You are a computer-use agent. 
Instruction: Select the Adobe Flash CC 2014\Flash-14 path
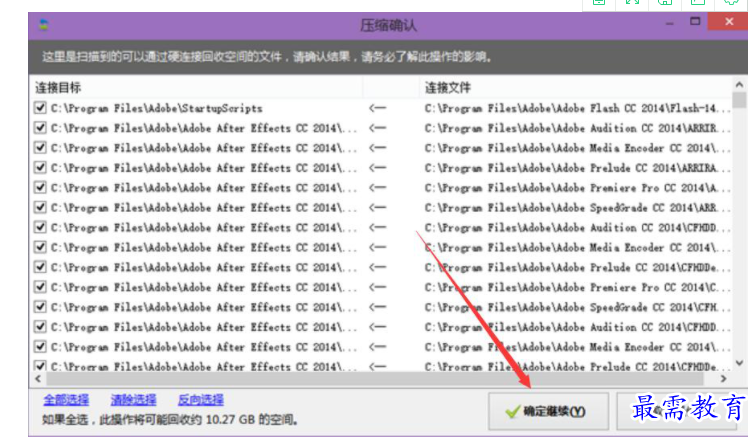click(x=578, y=108)
